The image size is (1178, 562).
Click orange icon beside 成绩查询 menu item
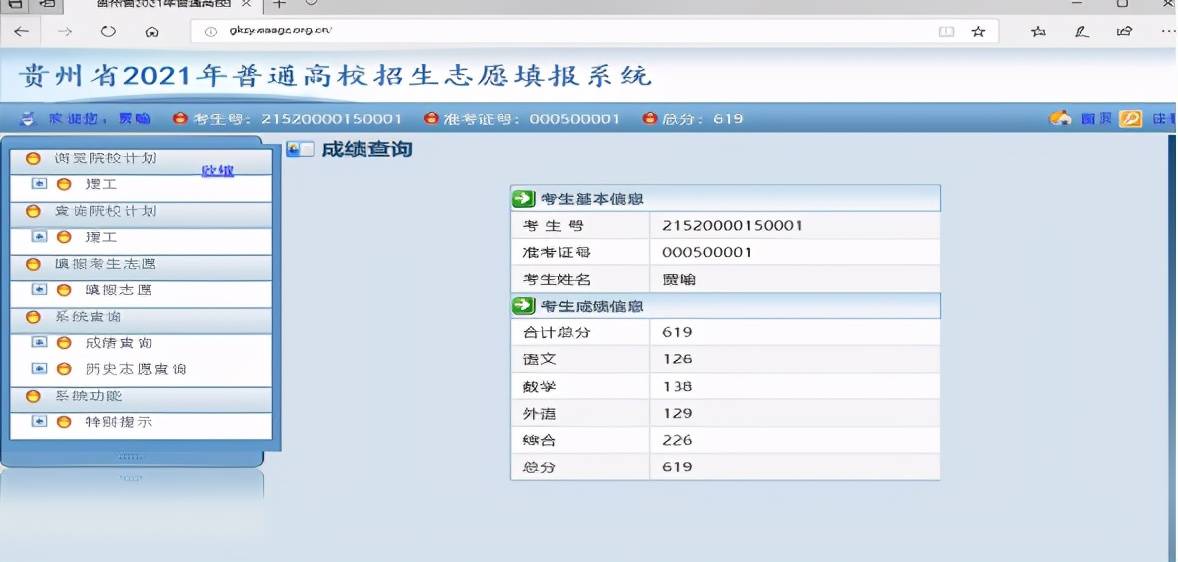(x=64, y=343)
